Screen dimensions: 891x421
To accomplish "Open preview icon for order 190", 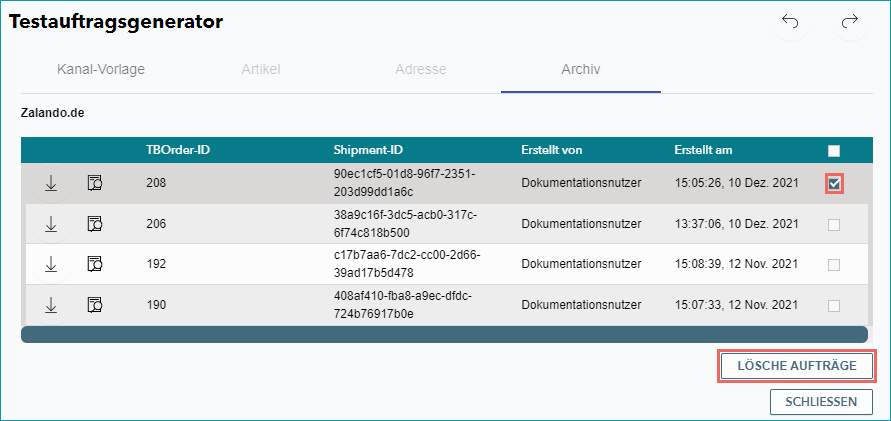I will (x=95, y=305).
